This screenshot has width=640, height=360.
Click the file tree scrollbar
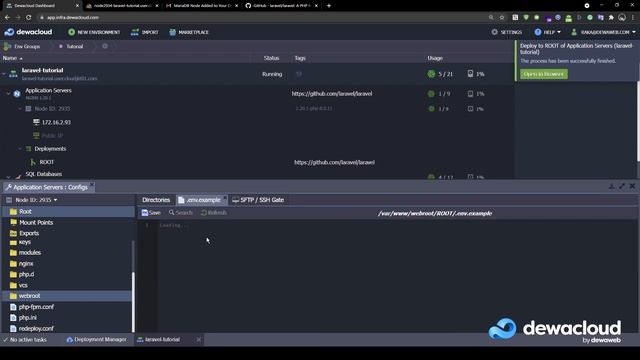point(133,302)
